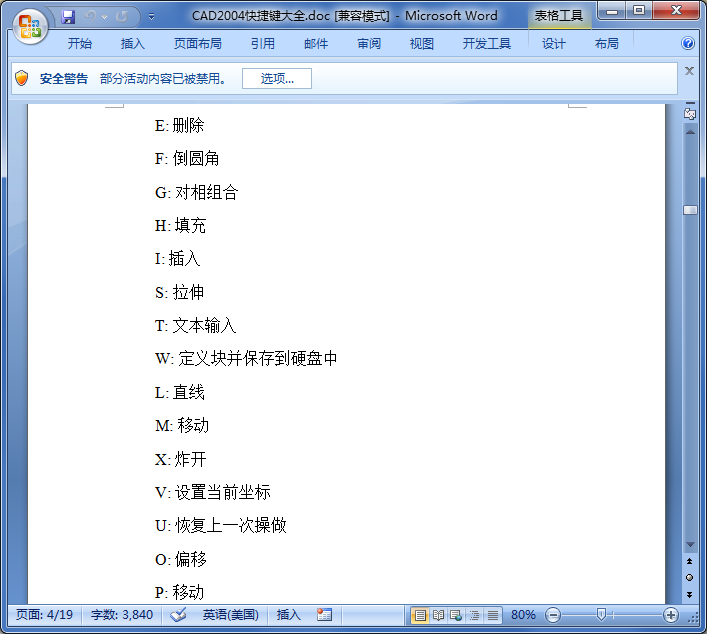Image resolution: width=707 pixels, height=634 pixels.
Task: Click the line 'F: 倒圆角'
Action: [x=187, y=159]
